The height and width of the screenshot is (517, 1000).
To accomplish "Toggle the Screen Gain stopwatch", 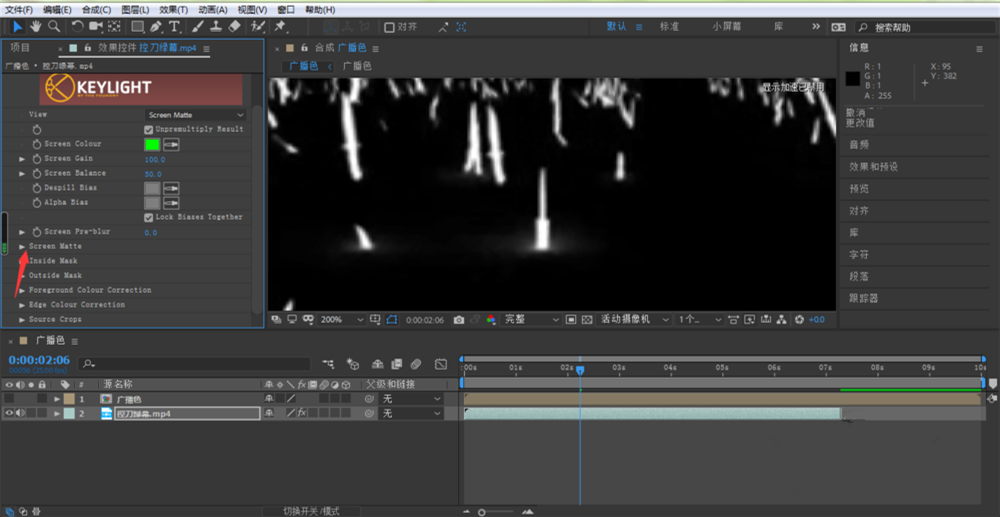I will click(36, 159).
